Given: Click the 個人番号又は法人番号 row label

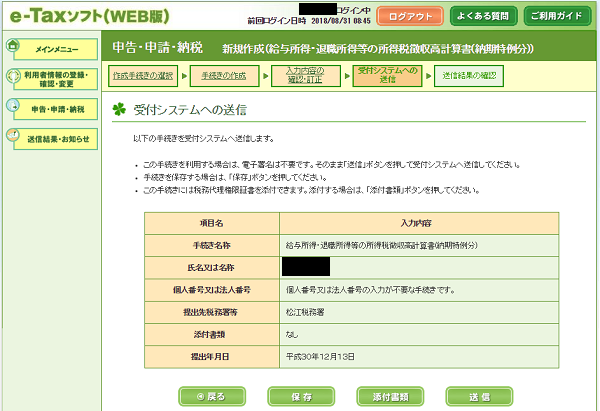Looking at the screenshot, I should coord(212,290).
